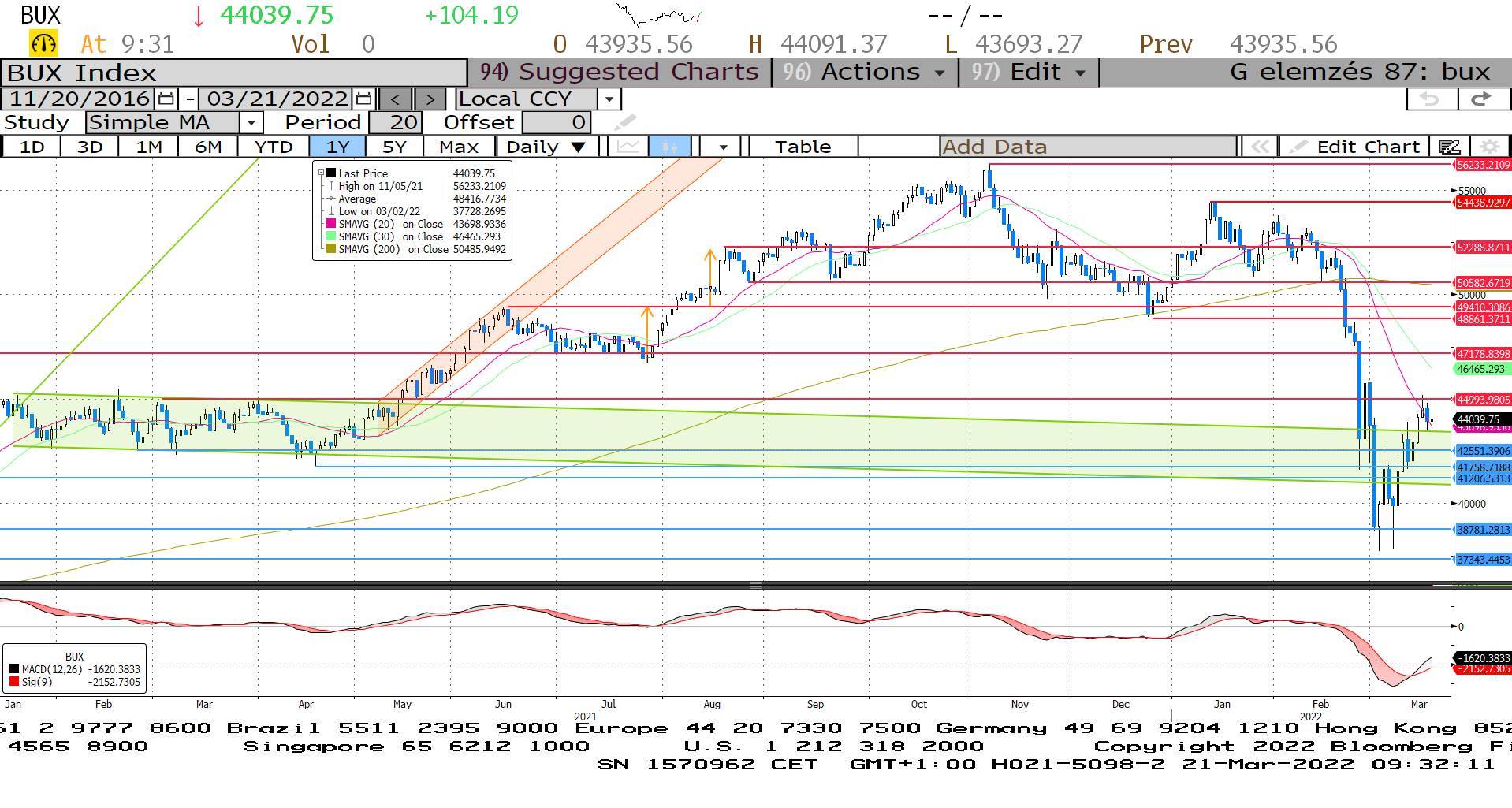Click the 37343.4453 blue level label

[1483, 560]
